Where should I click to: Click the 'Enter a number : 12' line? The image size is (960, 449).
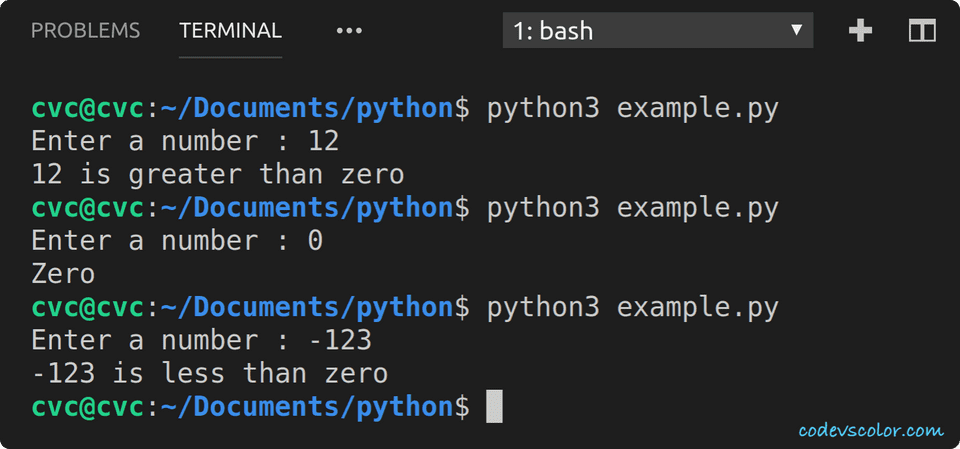(x=185, y=141)
